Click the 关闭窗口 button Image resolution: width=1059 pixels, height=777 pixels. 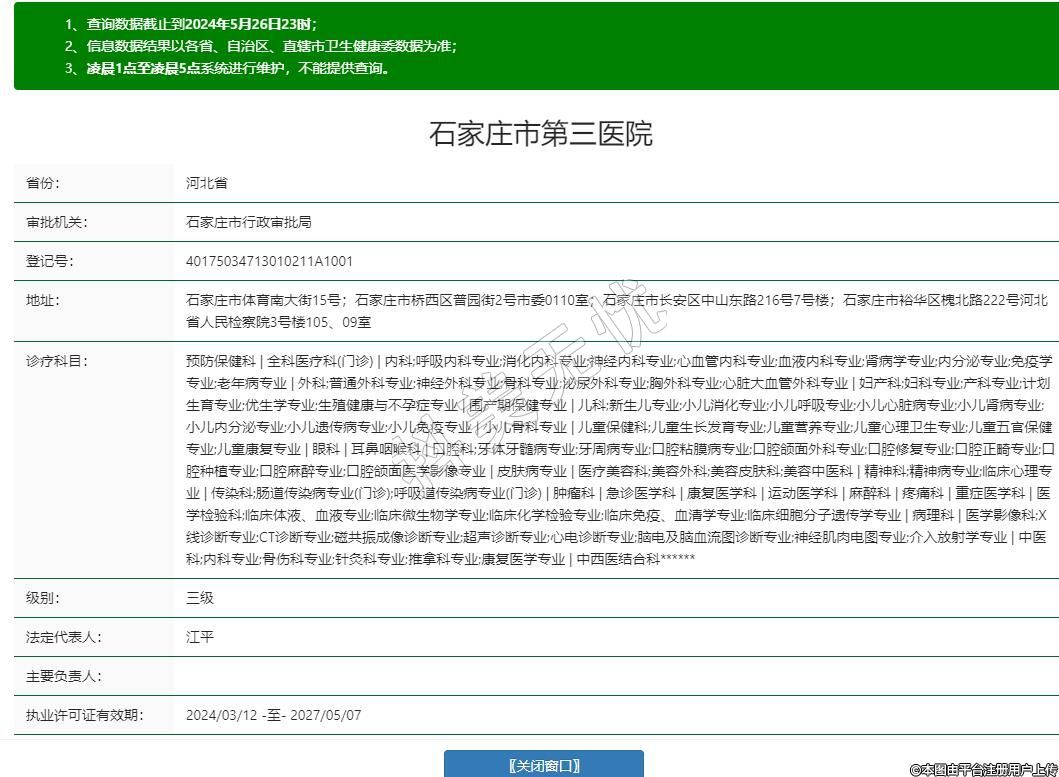(543, 765)
